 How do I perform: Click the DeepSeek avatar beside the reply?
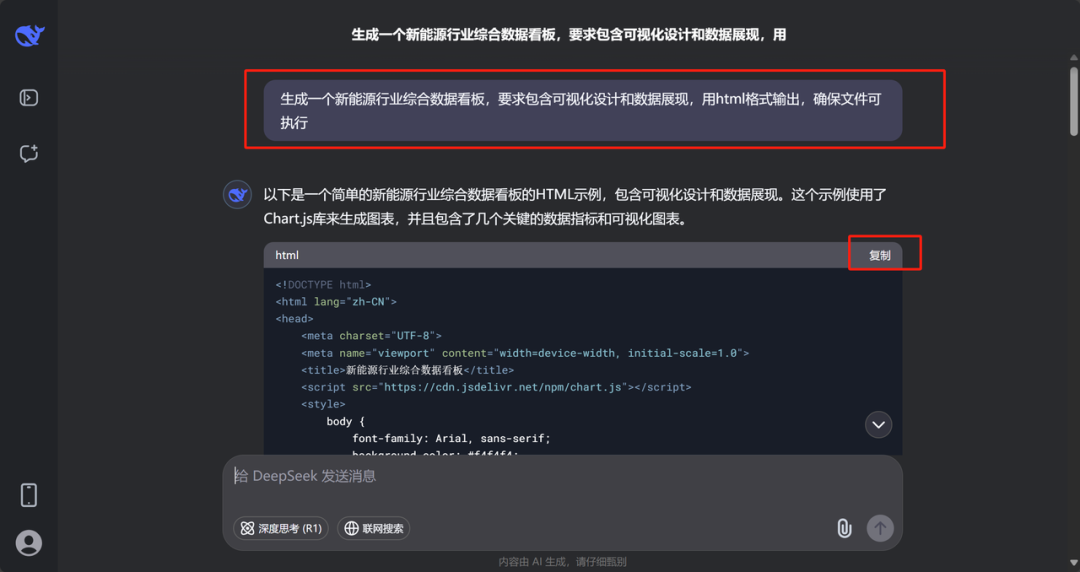point(237,195)
